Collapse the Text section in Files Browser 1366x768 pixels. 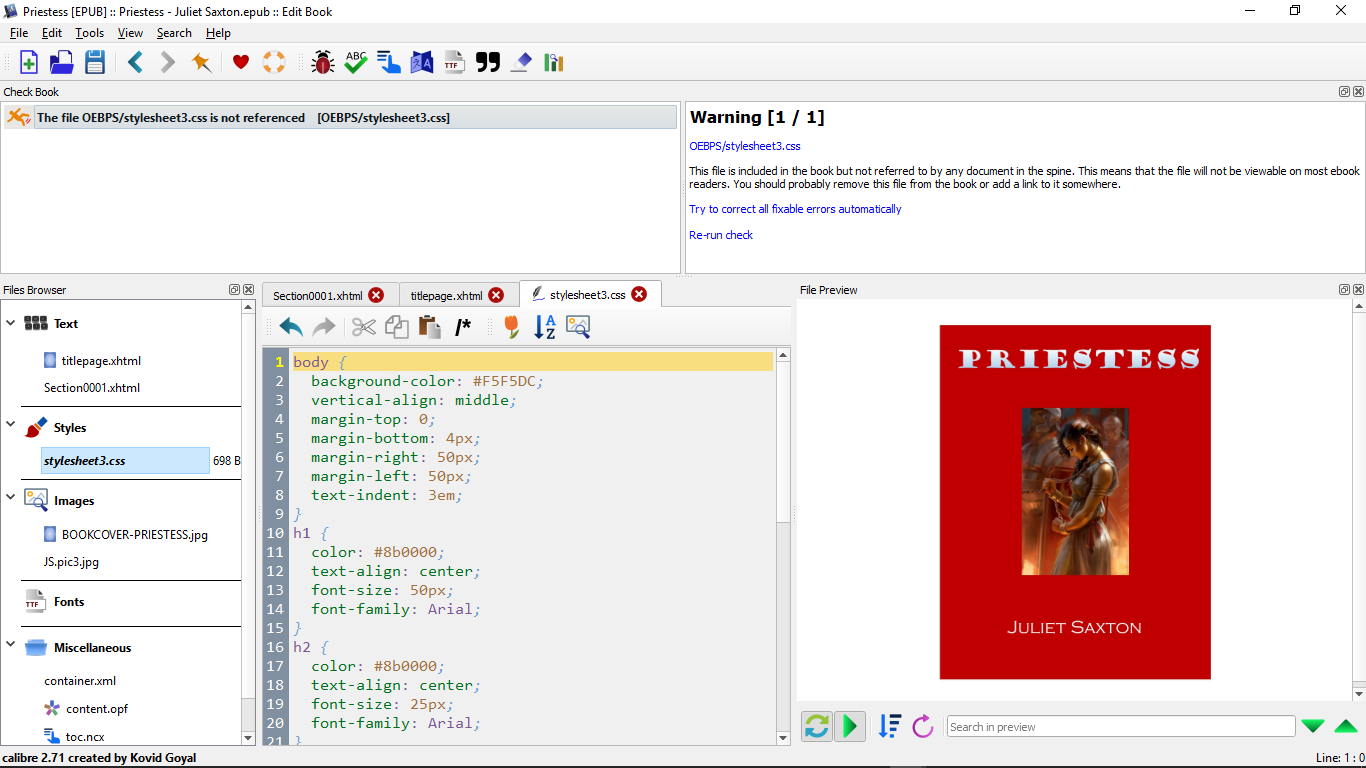coord(11,323)
